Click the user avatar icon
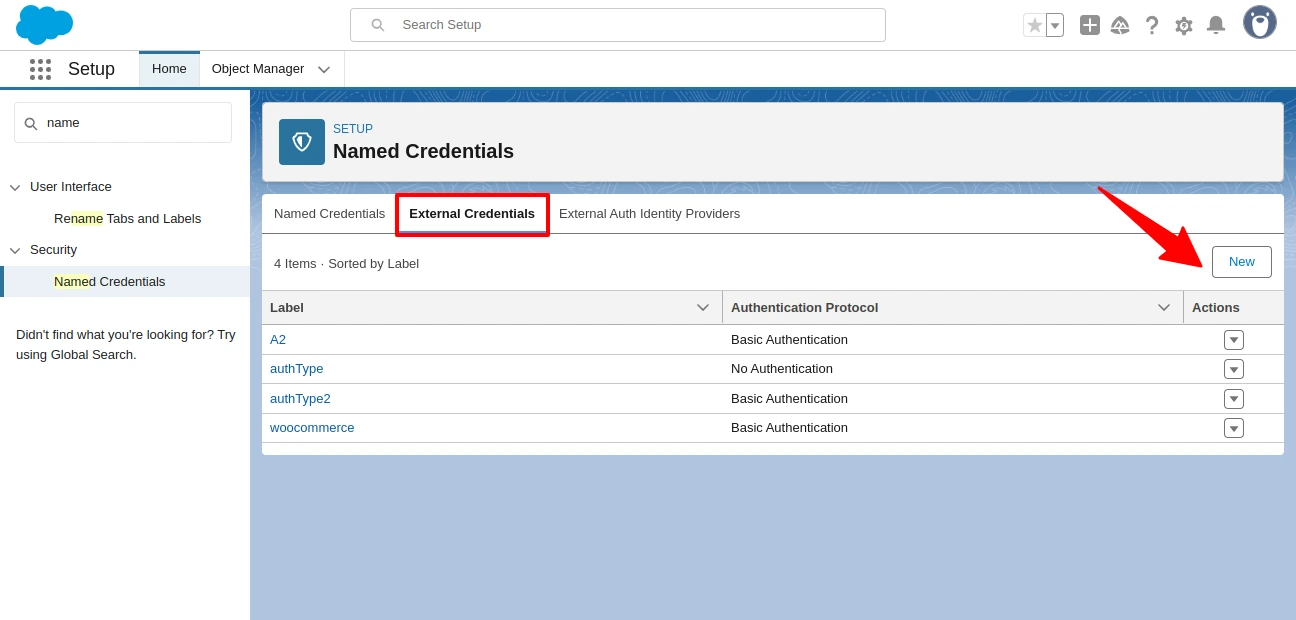The height and width of the screenshot is (620, 1296). click(1259, 22)
